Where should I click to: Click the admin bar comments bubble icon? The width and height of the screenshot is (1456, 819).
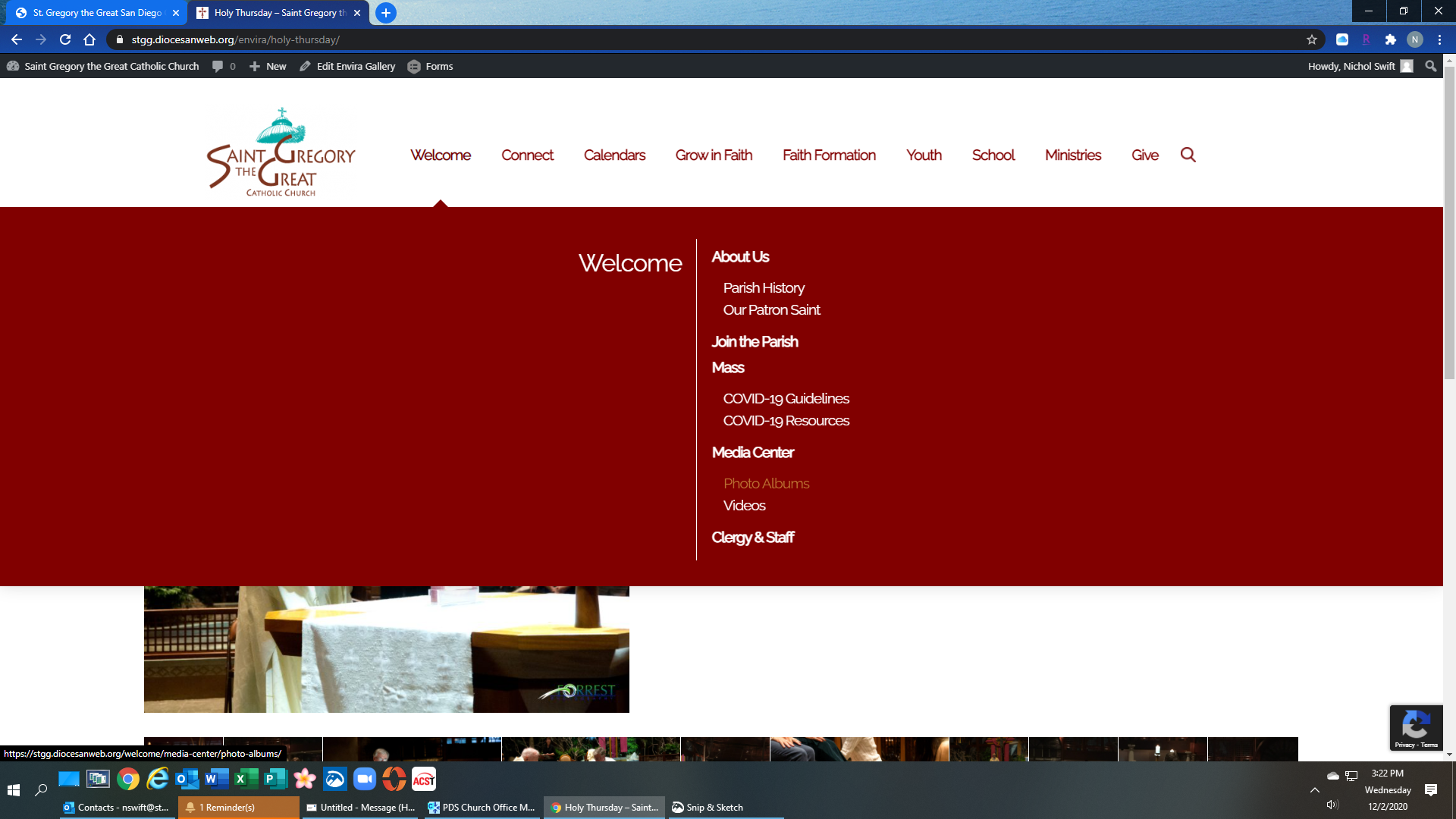218,66
